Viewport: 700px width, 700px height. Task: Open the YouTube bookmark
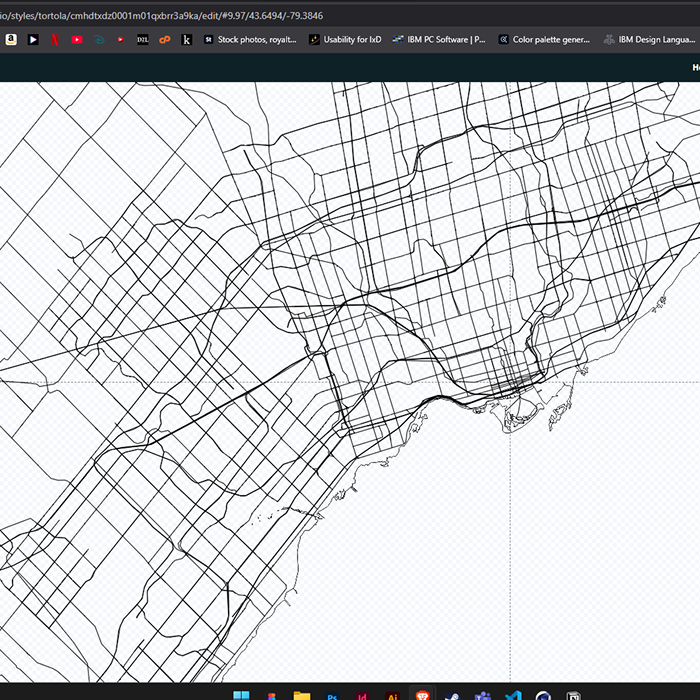[x=77, y=40]
